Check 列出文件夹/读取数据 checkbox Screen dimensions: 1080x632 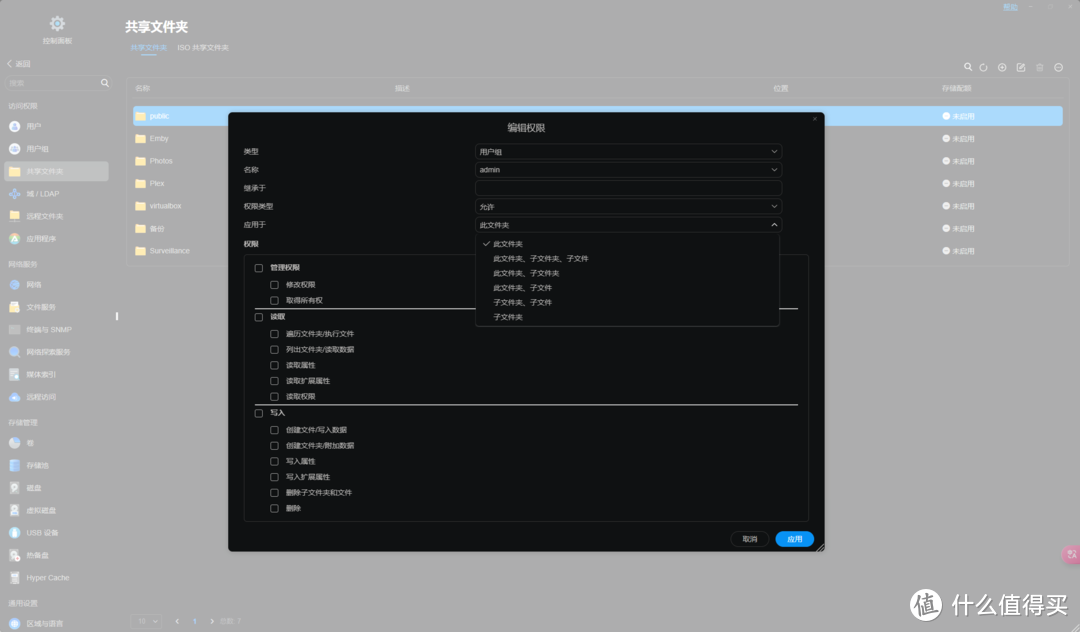tap(274, 350)
